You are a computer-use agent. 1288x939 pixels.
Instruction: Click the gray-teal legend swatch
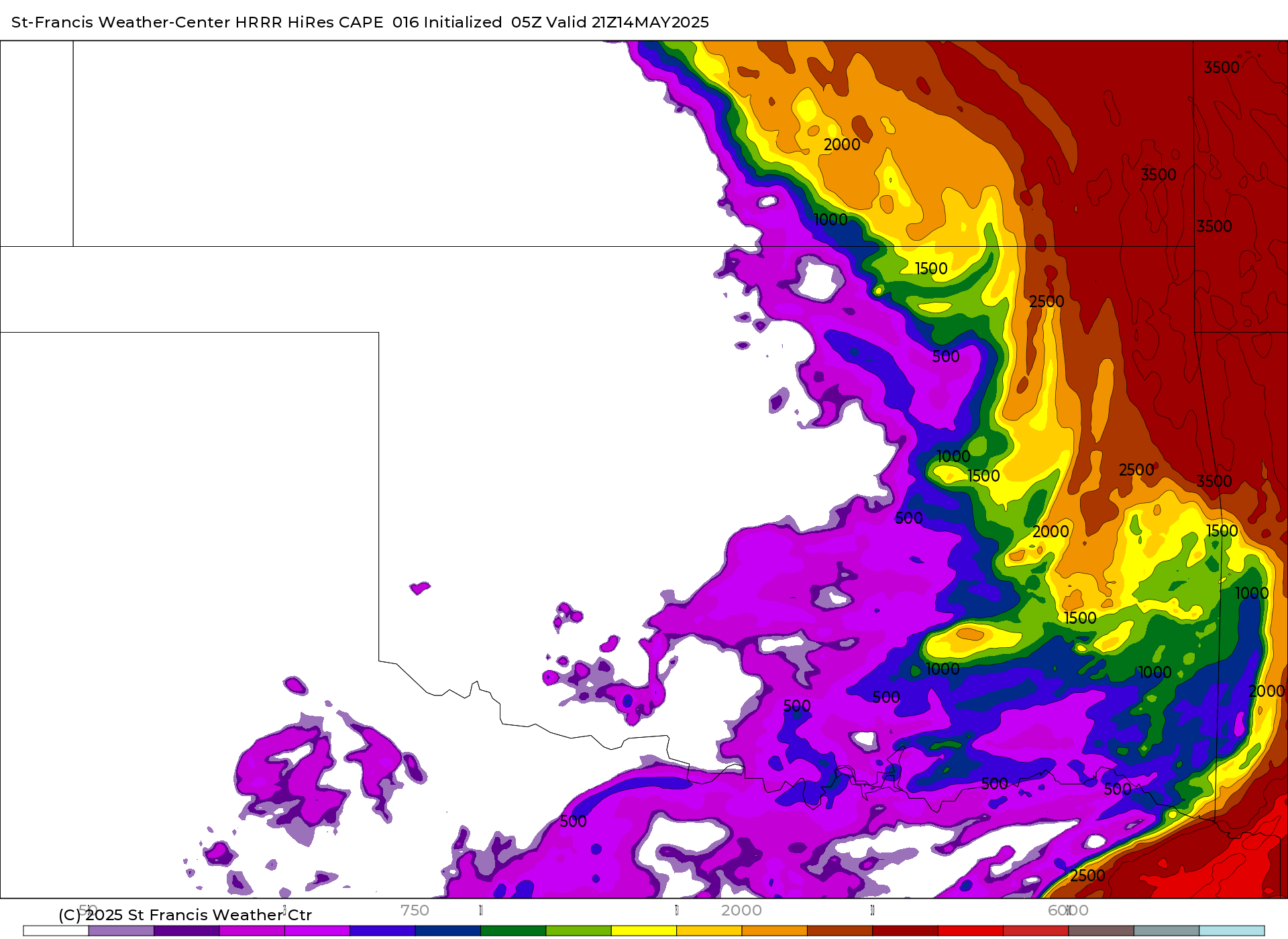(x=1166, y=931)
